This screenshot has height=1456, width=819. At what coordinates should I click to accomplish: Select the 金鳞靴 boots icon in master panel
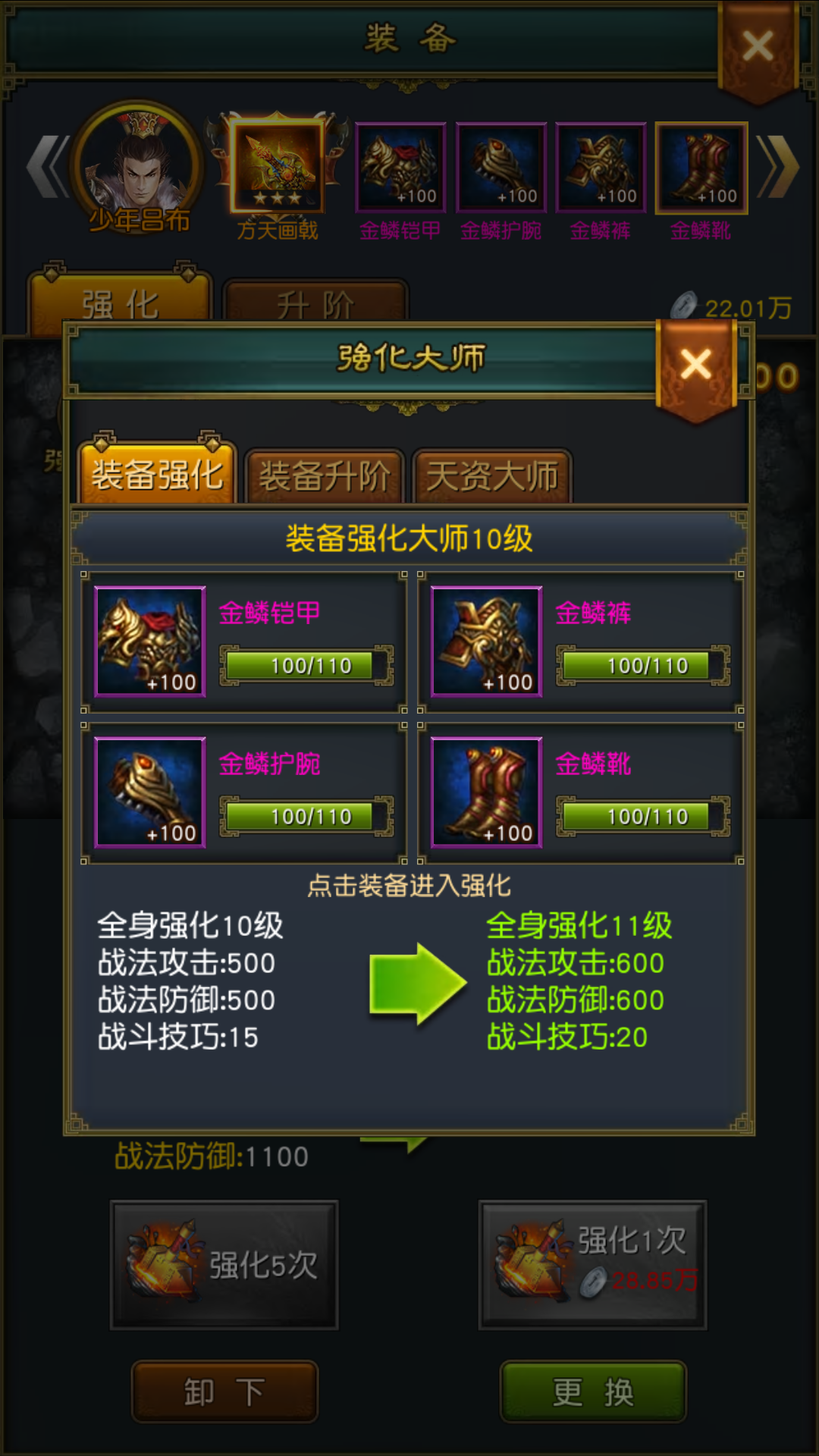click(486, 792)
